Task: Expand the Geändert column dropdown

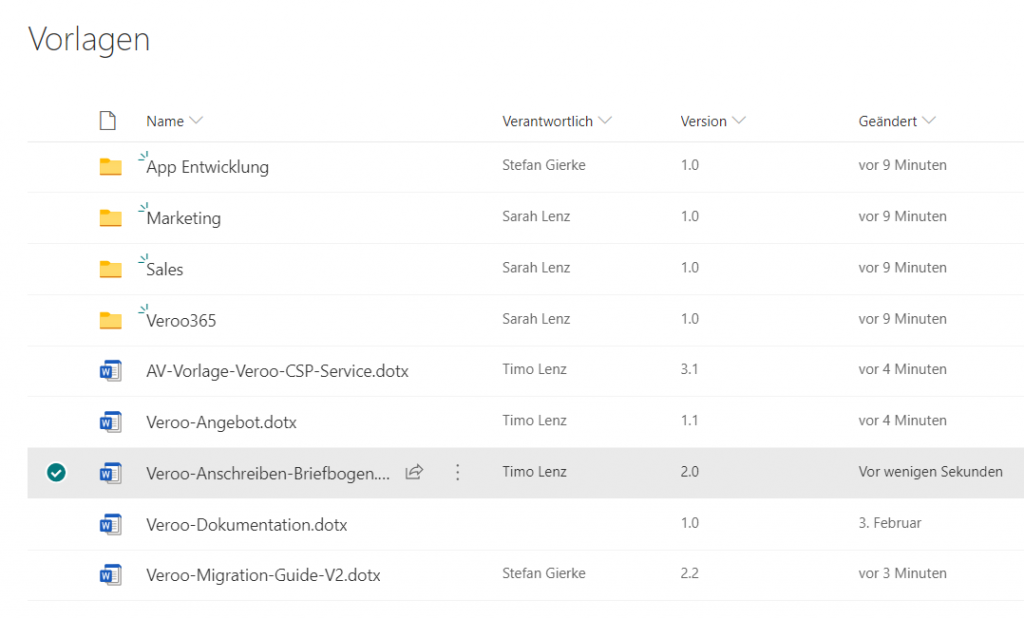Action: coord(929,121)
